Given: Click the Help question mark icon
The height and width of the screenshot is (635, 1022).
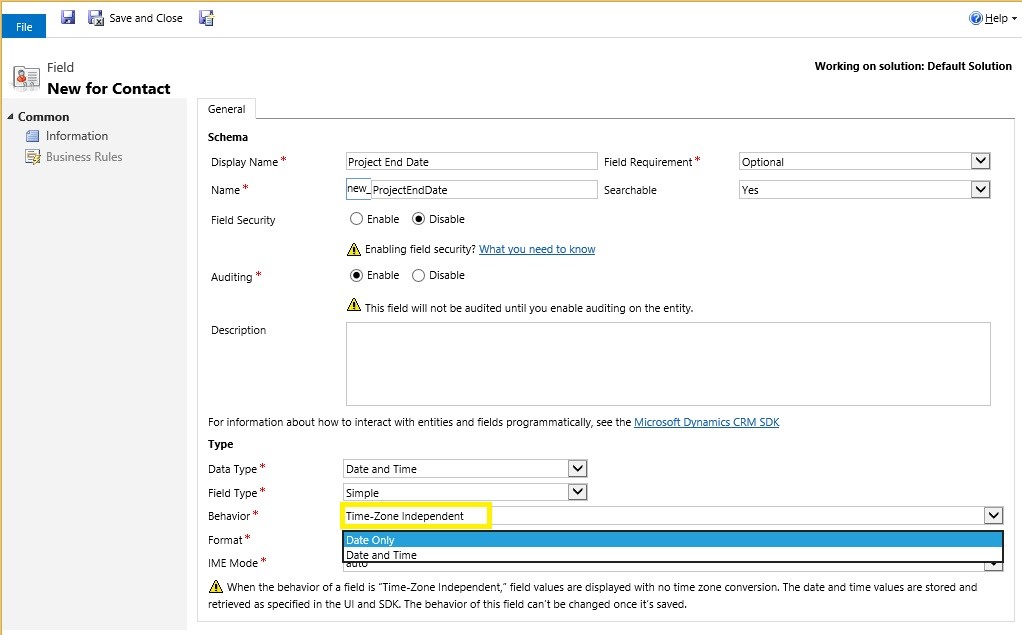Looking at the screenshot, I should (x=976, y=18).
